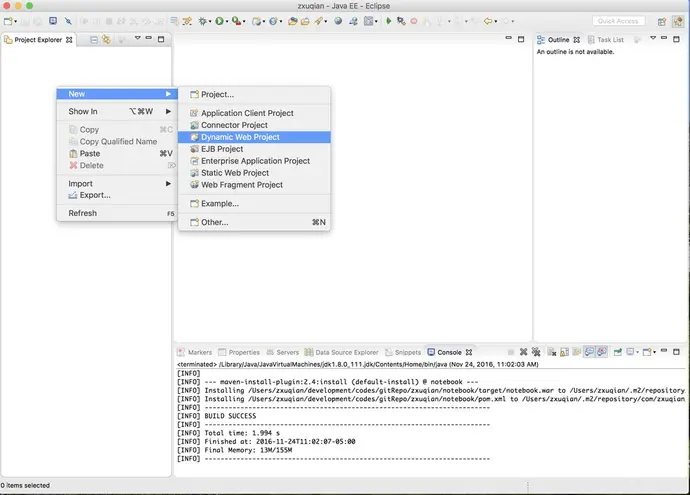Click the terminated java process path text
Viewport: 690px width, 495px height.
358,364
